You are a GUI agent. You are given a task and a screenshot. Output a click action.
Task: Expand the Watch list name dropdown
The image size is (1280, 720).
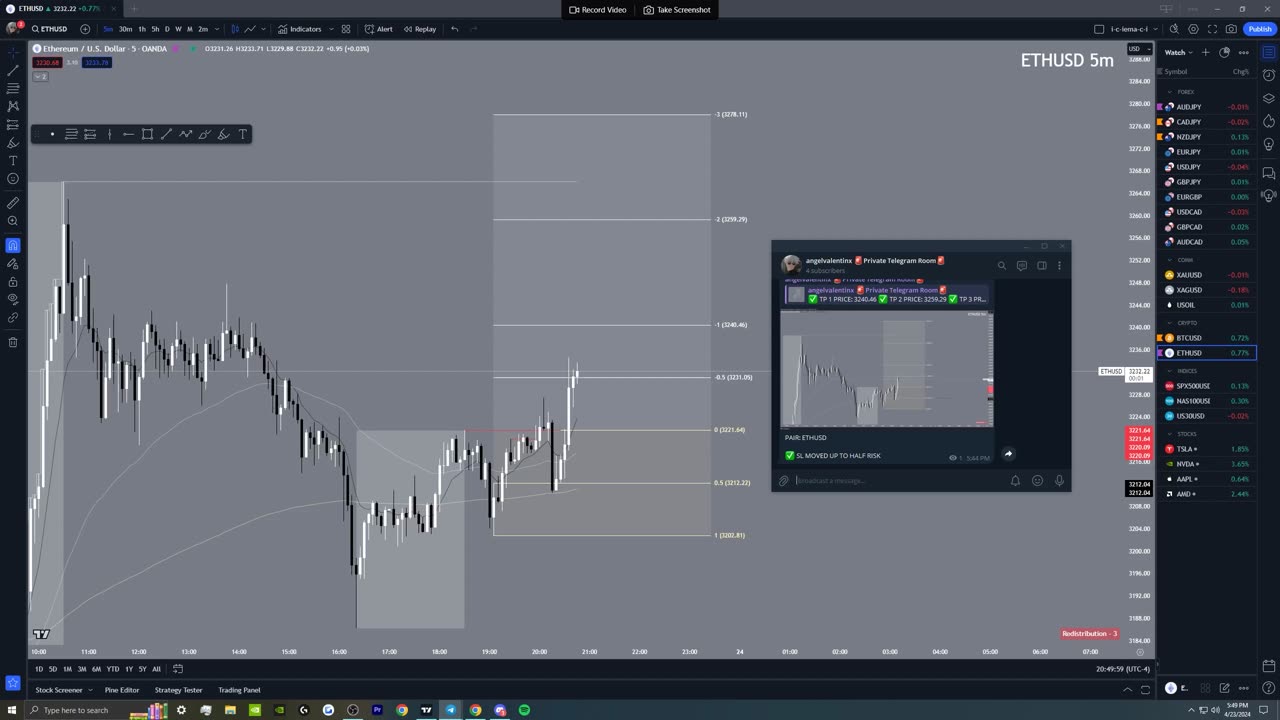(x=1178, y=52)
